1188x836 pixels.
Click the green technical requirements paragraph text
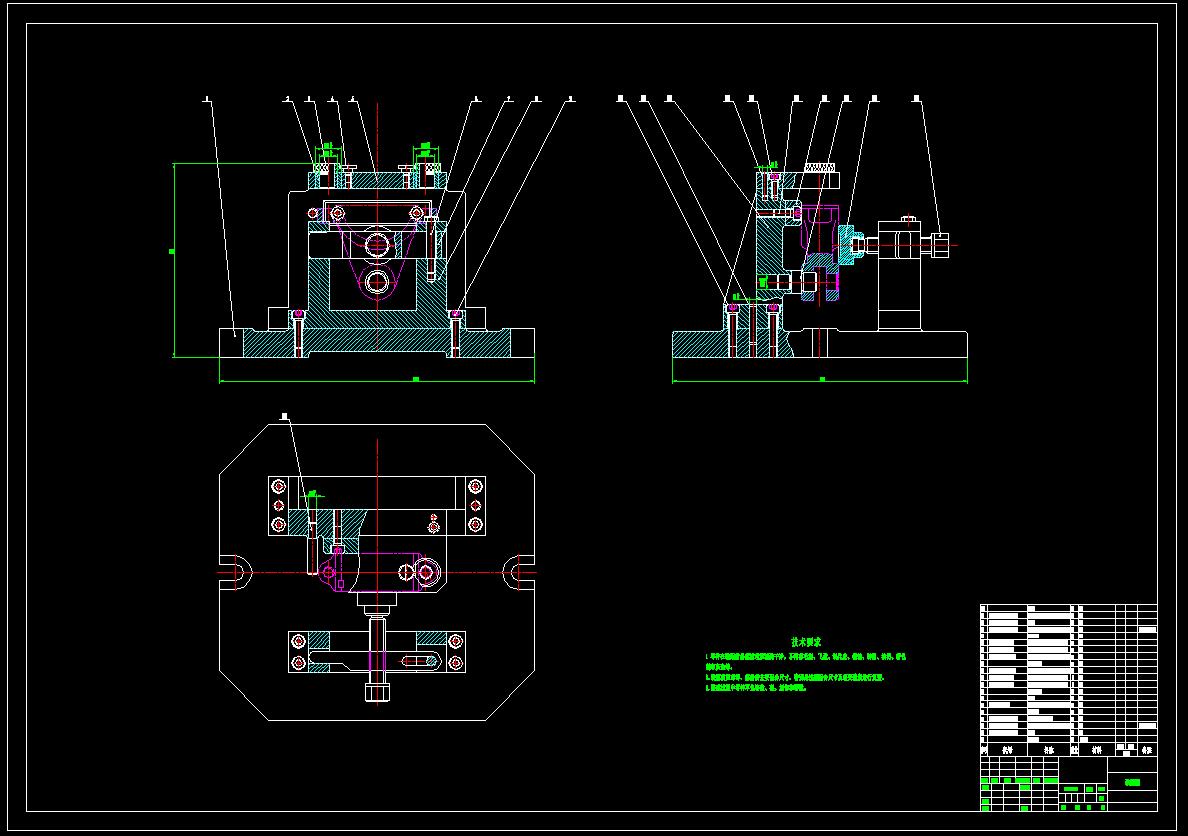[805, 672]
